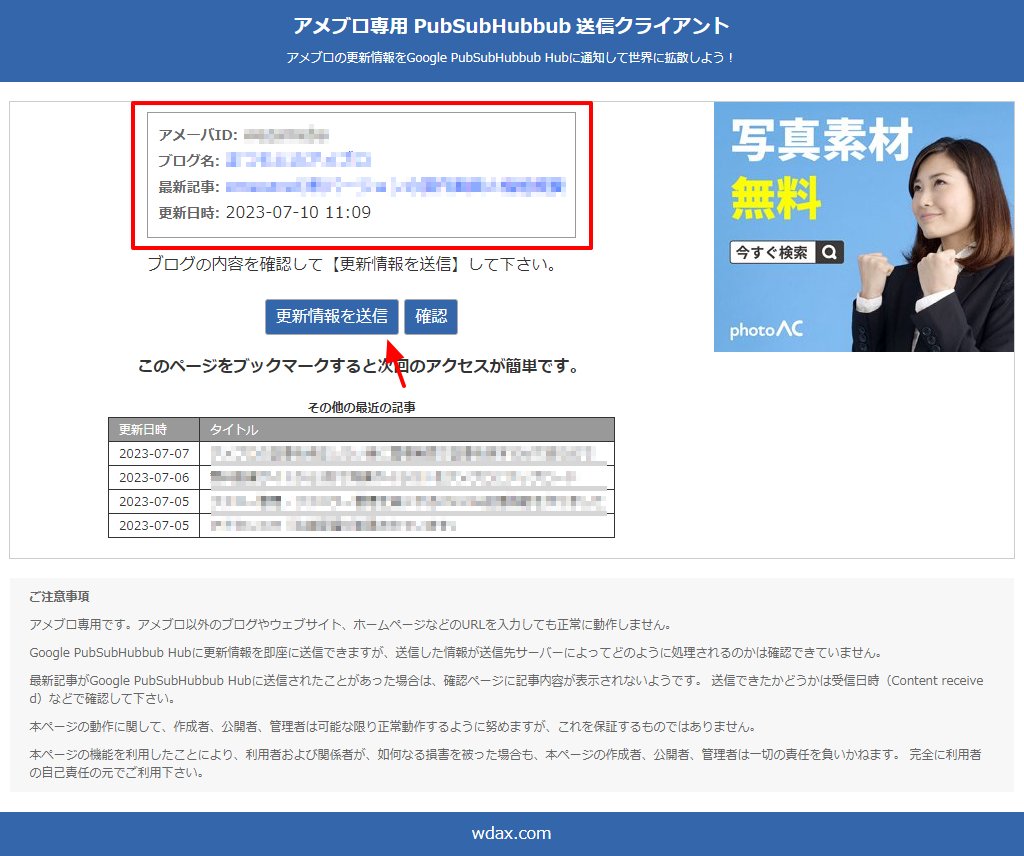Click the blurred アメーバID value
This screenshot has width=1024, height=856.
pyautogui.click(x=286, y=134)
